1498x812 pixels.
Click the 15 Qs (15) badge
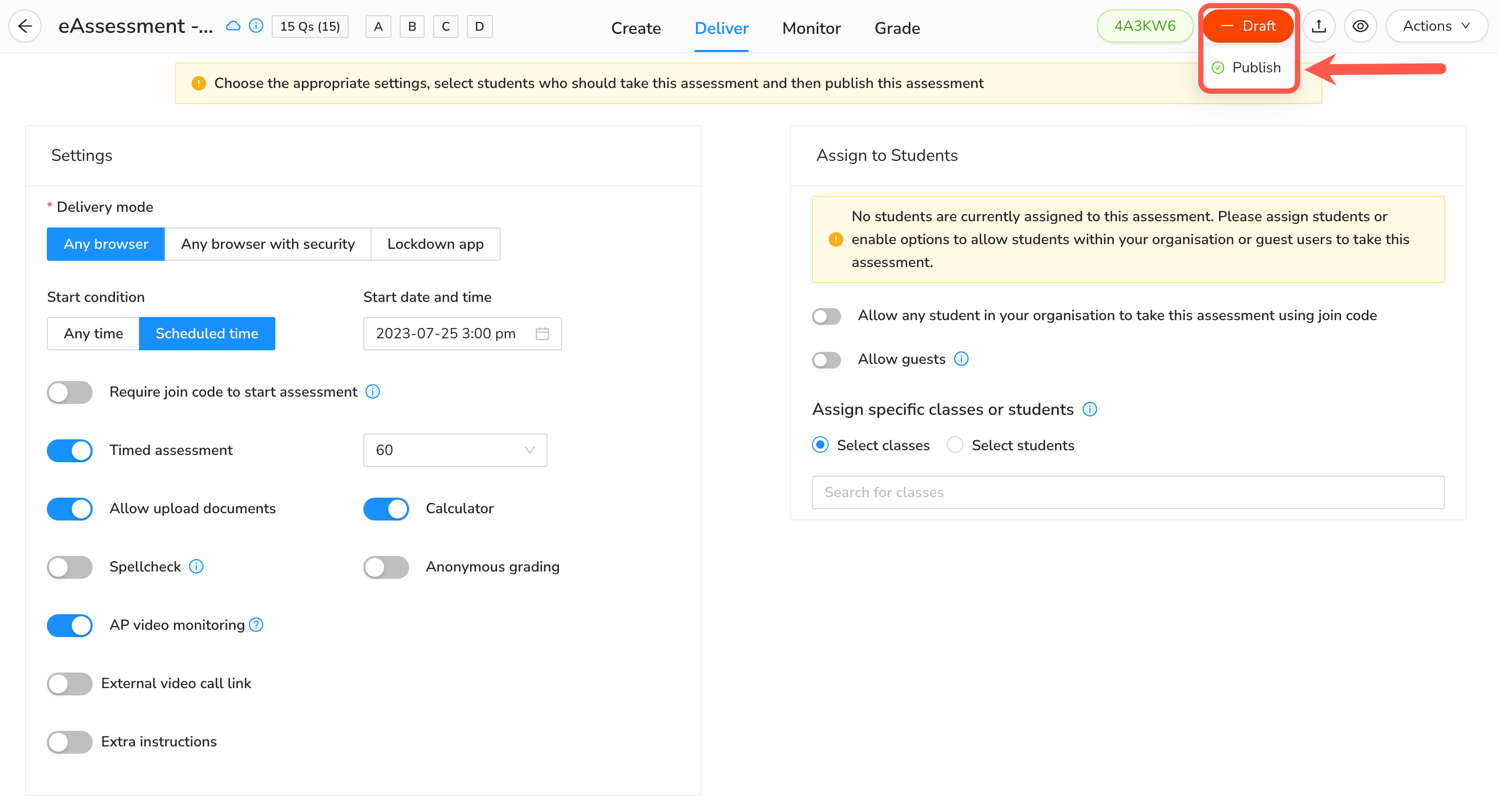point(310,26)
